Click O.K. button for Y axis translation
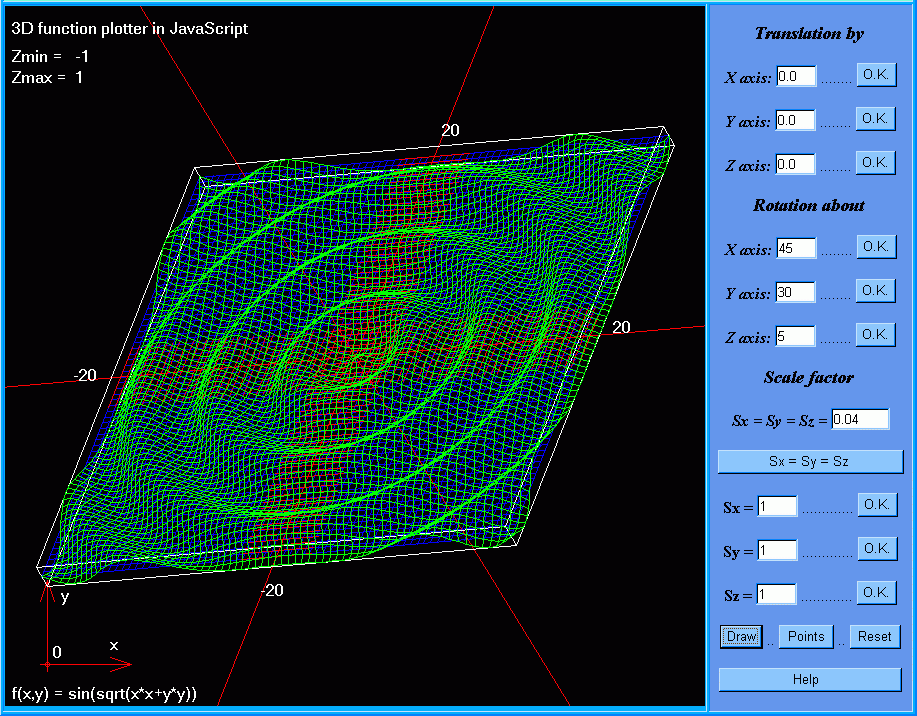The width and height of the screenshot is (917, 716). tap(875, 119)
